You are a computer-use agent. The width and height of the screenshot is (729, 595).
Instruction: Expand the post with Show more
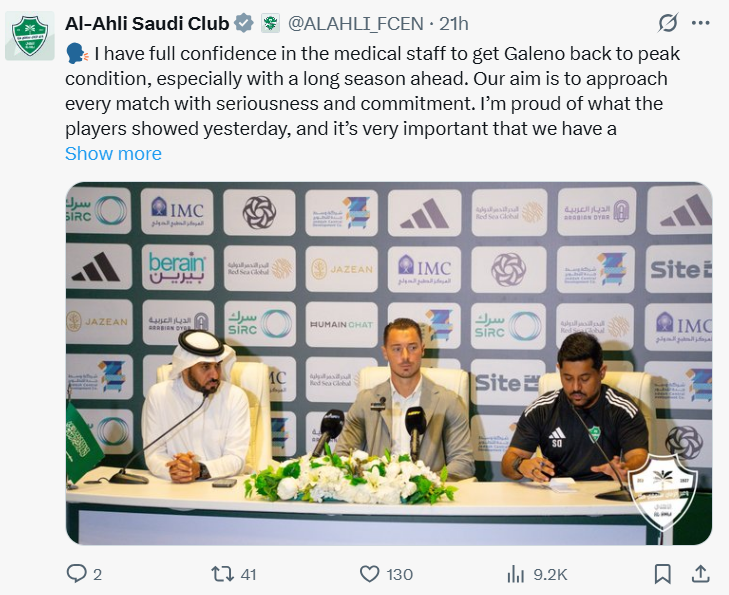pyautogui.click(x=113, y=153)
